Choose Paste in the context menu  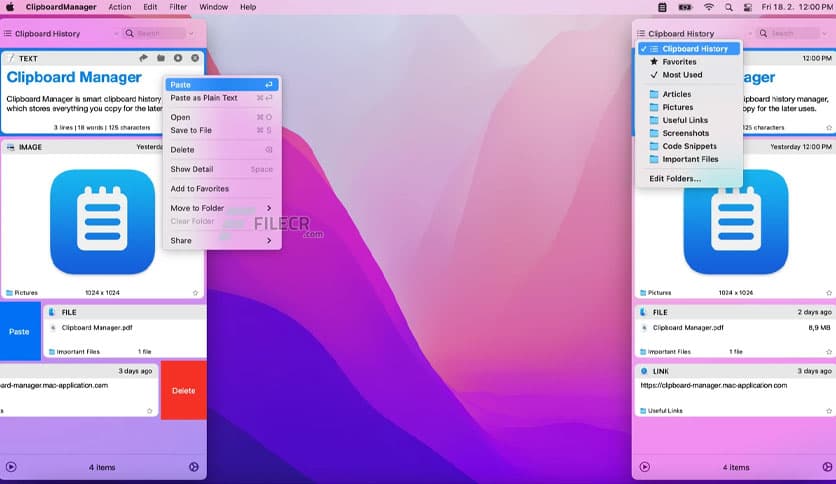221,85
